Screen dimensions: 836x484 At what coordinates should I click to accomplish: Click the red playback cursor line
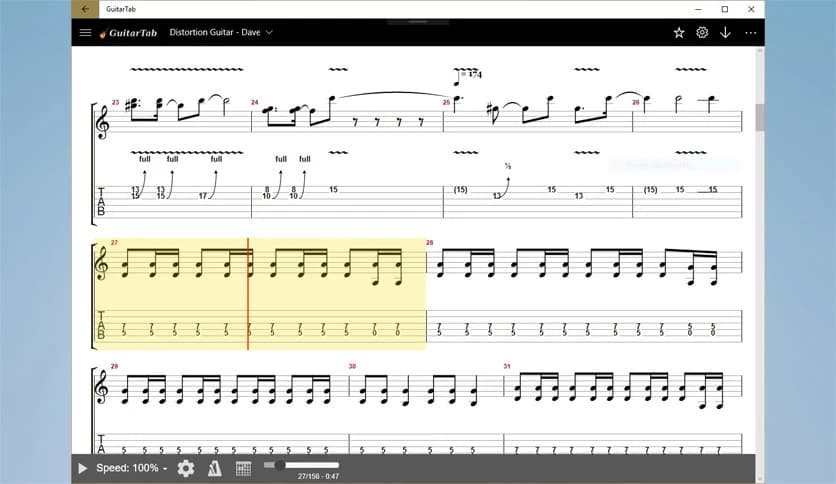tap(248, 294)
